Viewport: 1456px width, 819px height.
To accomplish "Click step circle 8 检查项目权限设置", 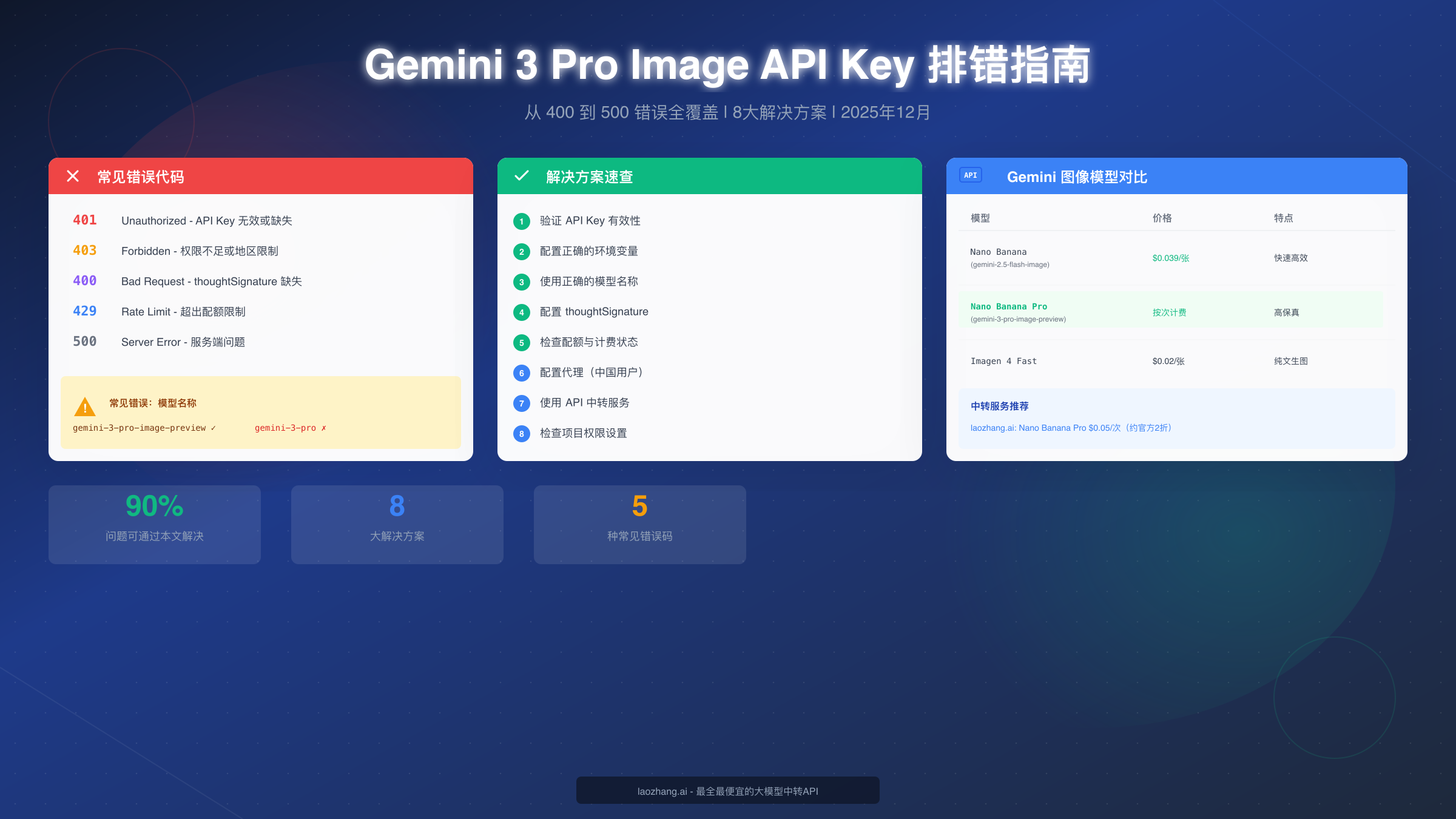I will (521, 434).
